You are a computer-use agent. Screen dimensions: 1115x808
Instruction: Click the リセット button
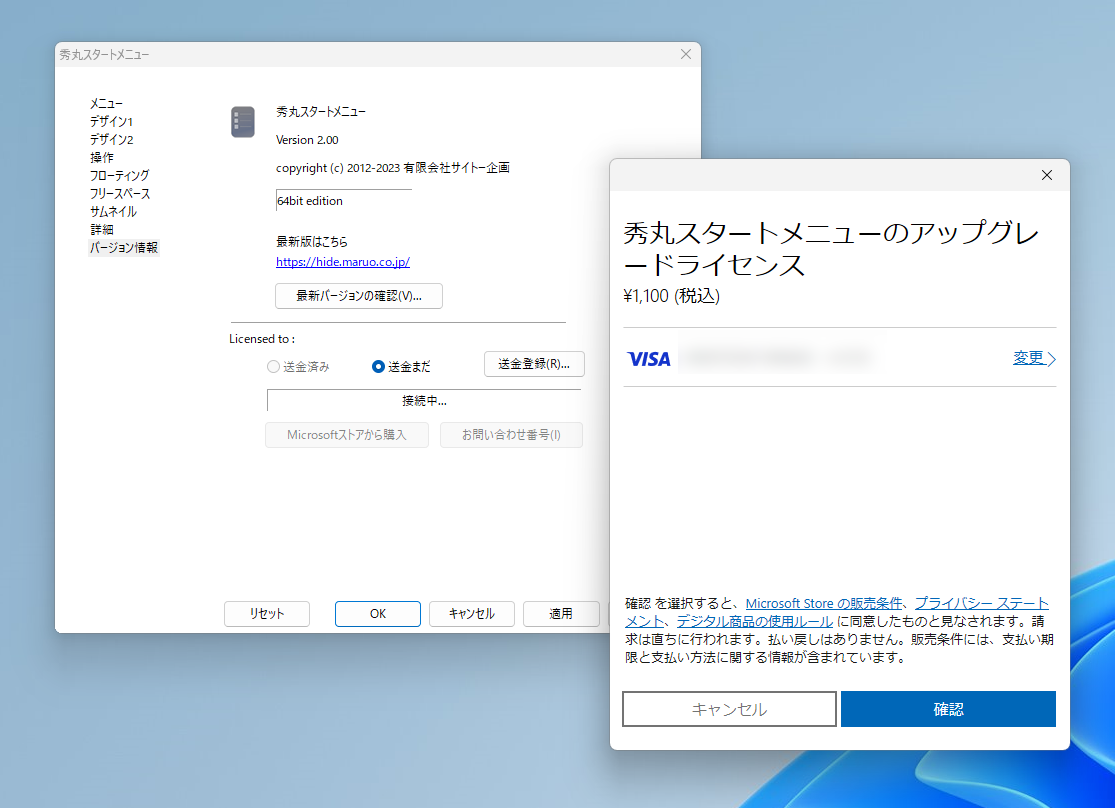pyautogui.click(x=266, y=614)
